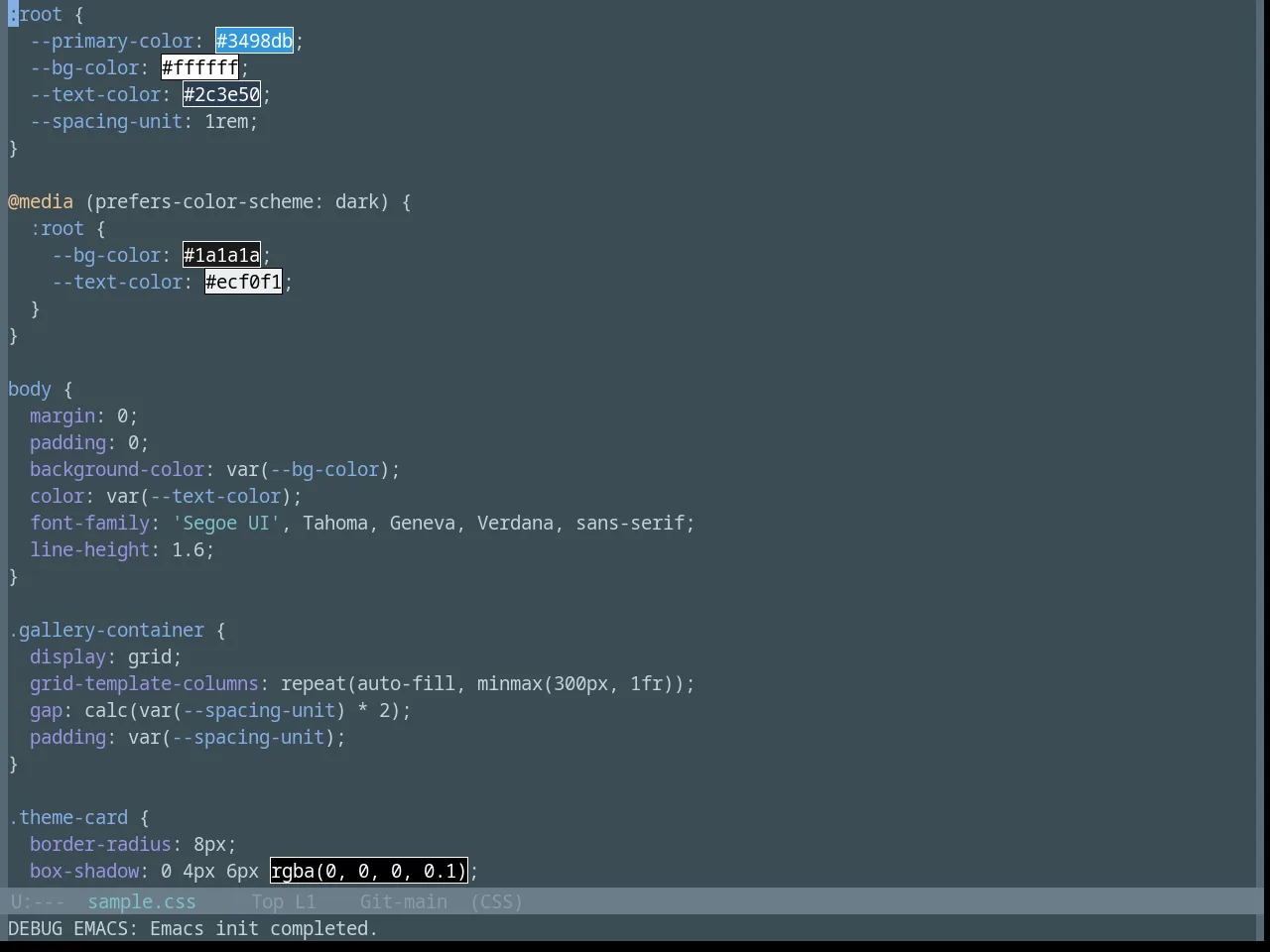This screenshot has height=952, width=1270.
Task: Place cursor on '--primary-color' property
Action: click(111, 41)
